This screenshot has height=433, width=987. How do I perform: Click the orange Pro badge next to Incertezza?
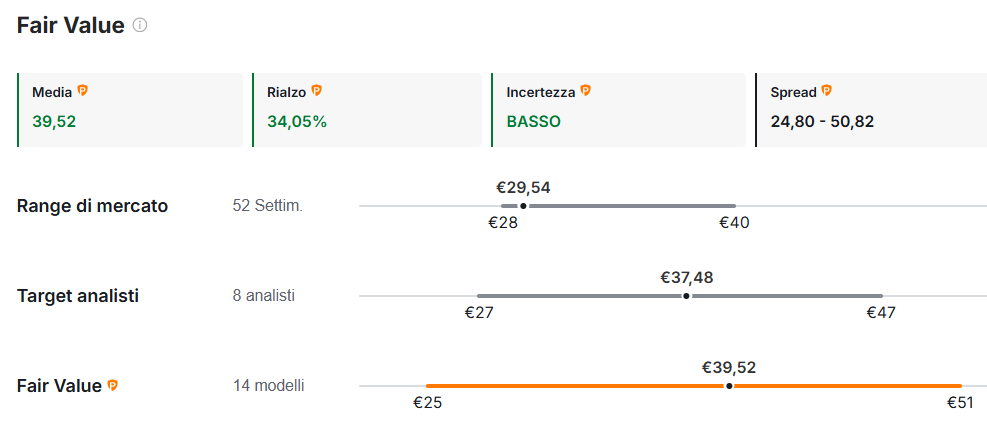point(585,91)
